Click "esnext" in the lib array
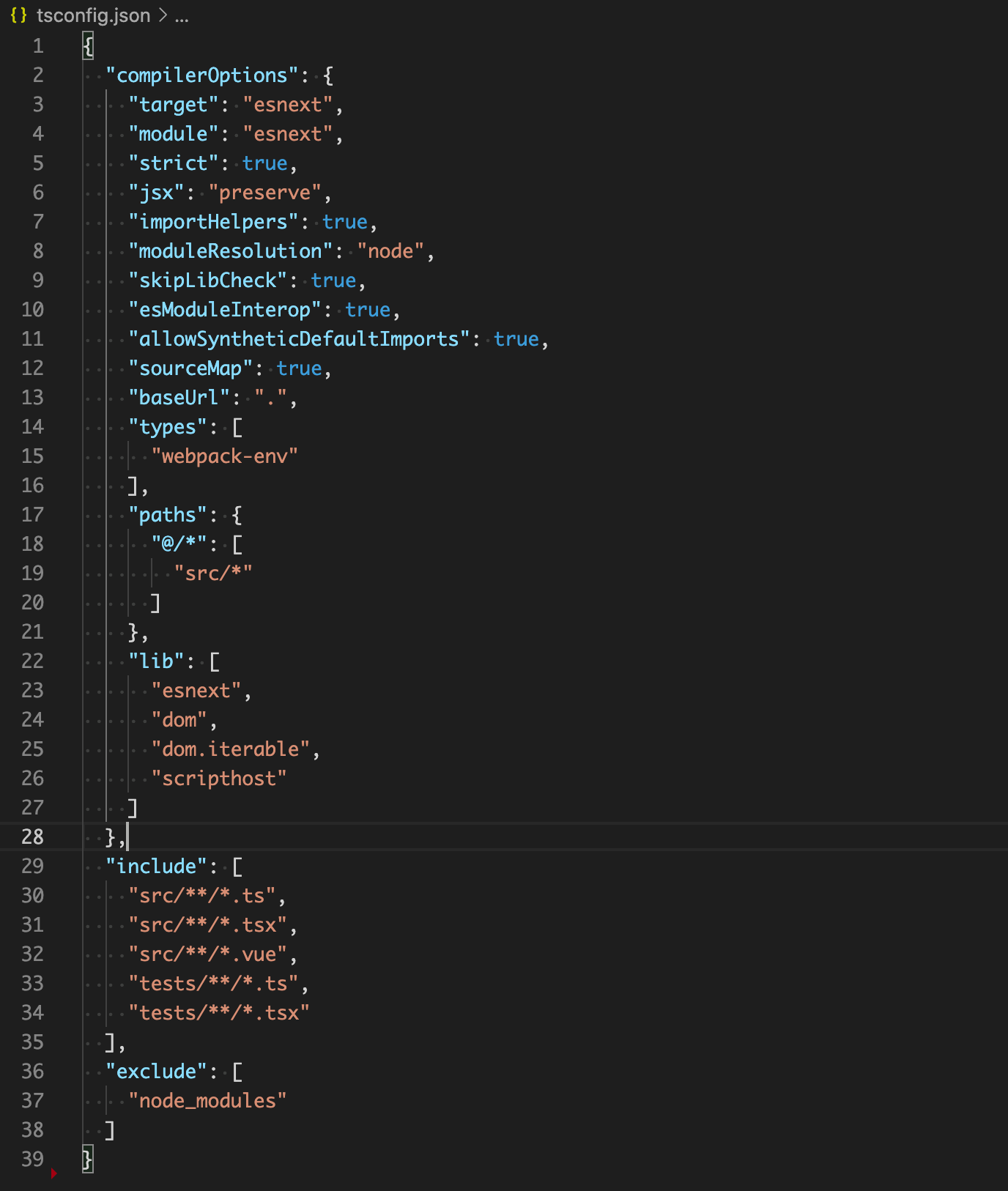1008x1191 pixels. (x=196, y=691)
